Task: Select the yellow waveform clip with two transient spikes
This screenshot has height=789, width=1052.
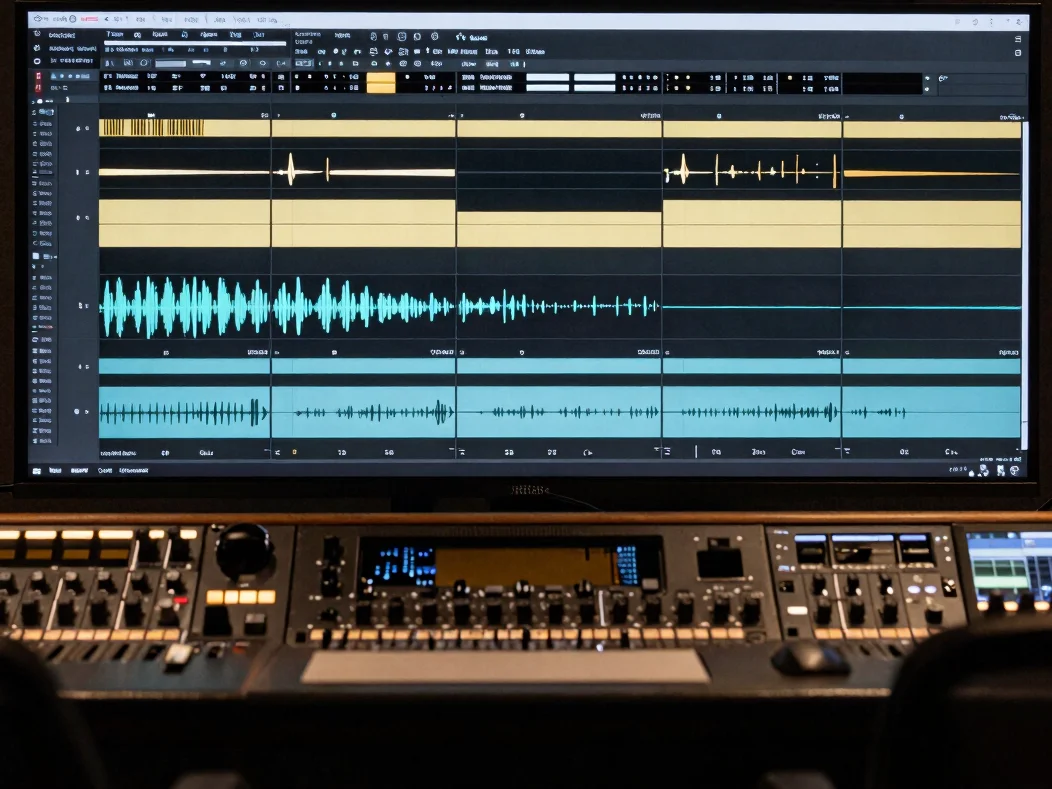Action: click(x=363, y=171)
